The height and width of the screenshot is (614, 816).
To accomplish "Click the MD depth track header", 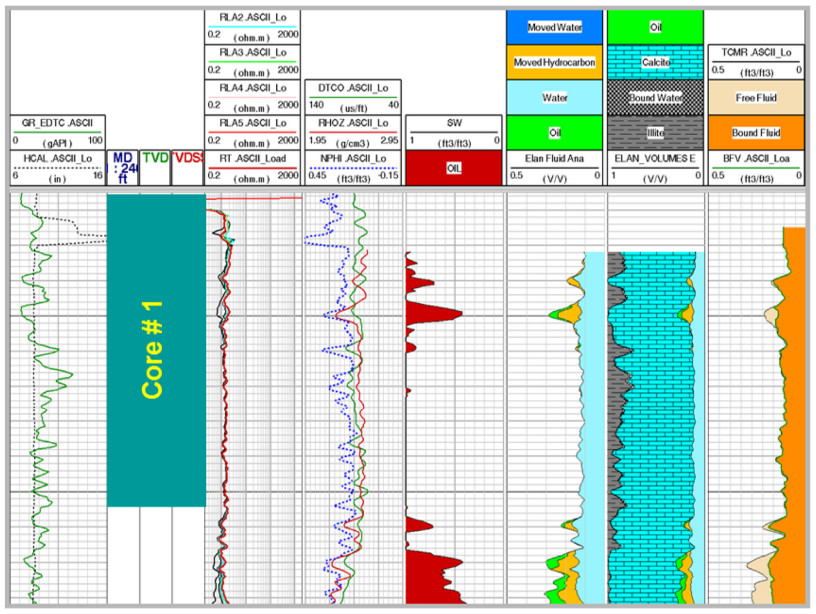I will tap(122, 168).
